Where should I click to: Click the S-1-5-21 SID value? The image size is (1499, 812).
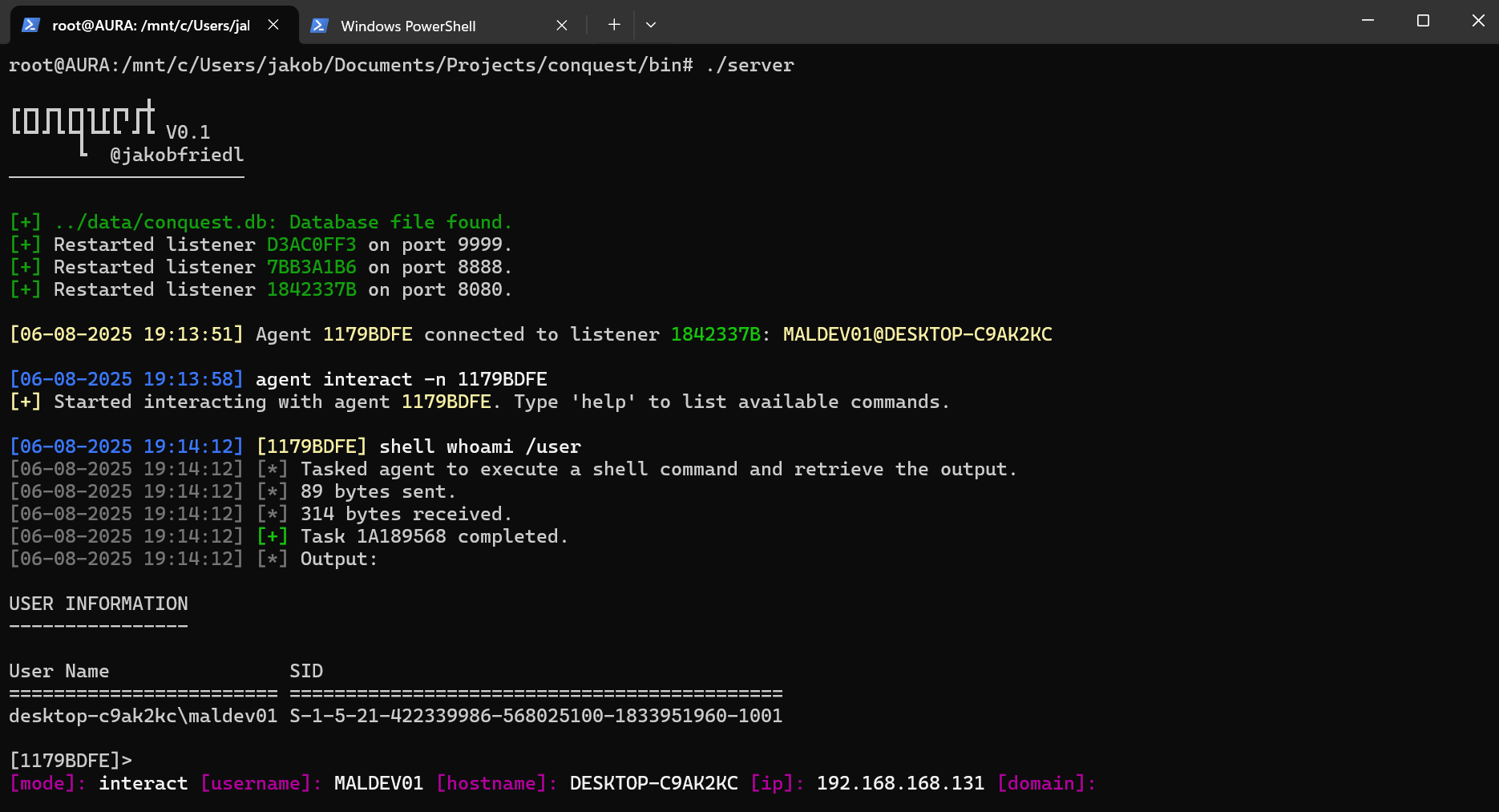click(x=535, y=716)
